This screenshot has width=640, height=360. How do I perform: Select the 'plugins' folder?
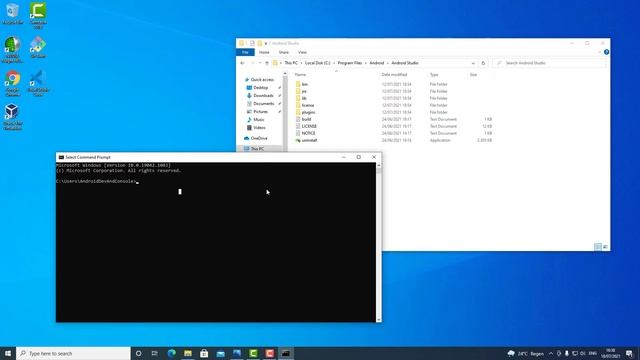click(x=308, y=112)
